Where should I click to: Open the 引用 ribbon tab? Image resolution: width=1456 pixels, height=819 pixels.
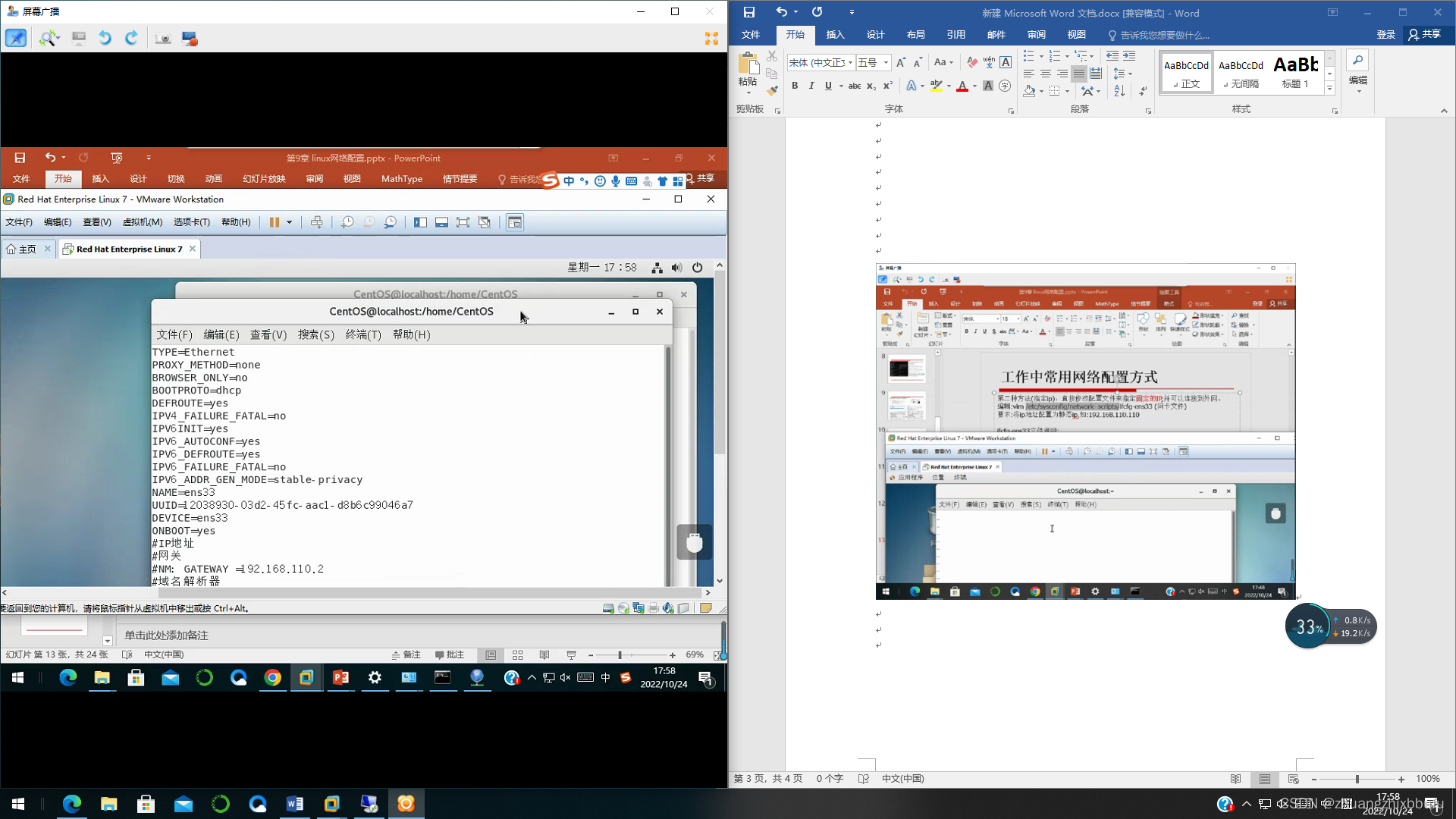(x=955, y=35)
